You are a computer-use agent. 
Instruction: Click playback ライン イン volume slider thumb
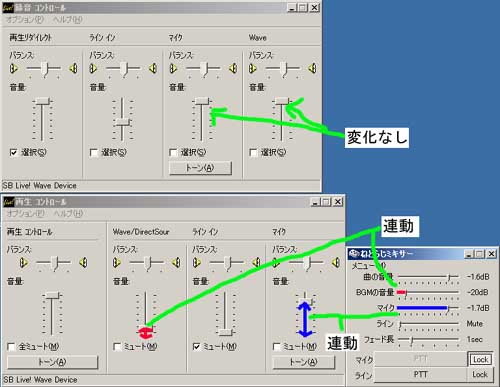226,332
